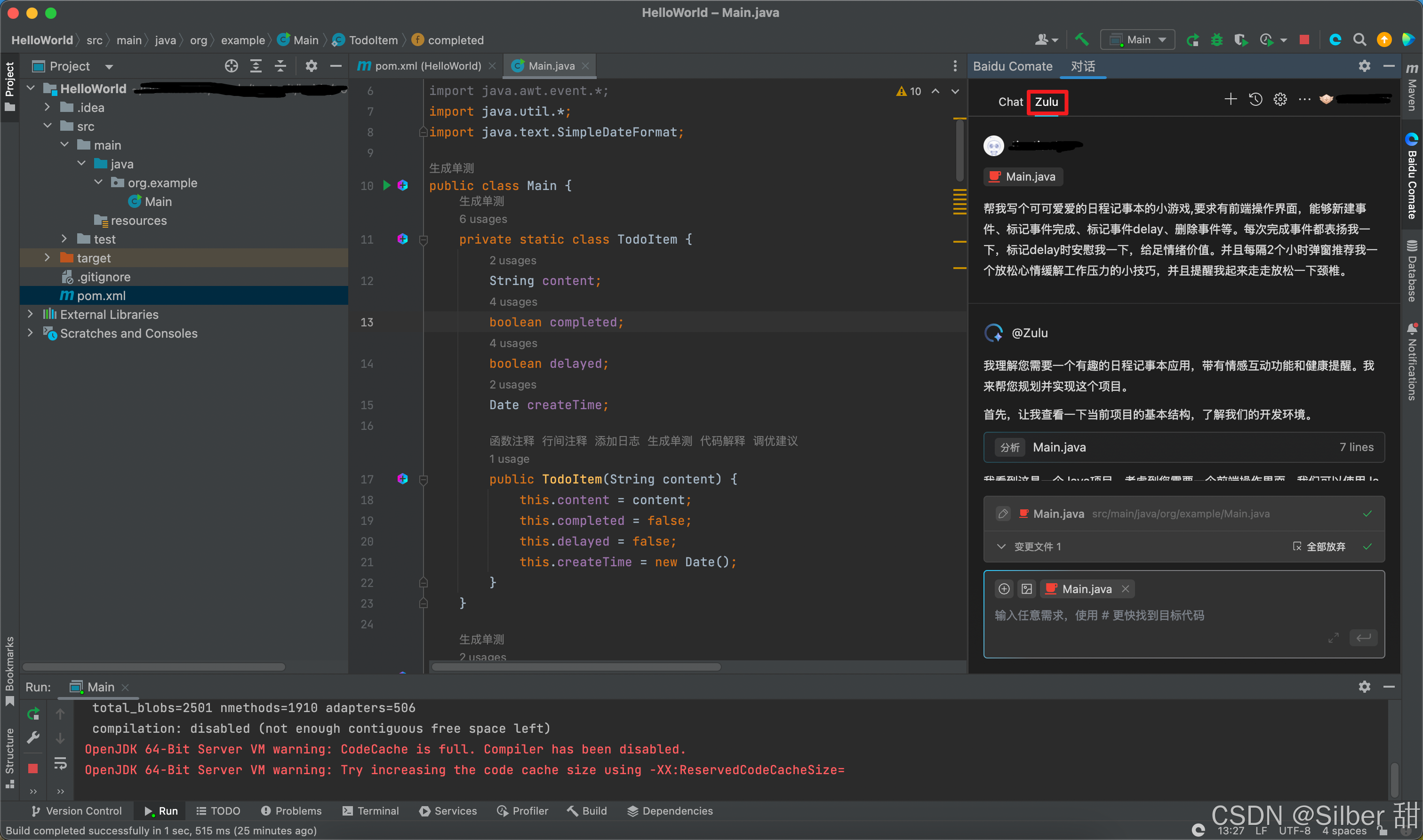Expand the chat input box
The image size is (1423, 840).
(x=1334, y=638)
